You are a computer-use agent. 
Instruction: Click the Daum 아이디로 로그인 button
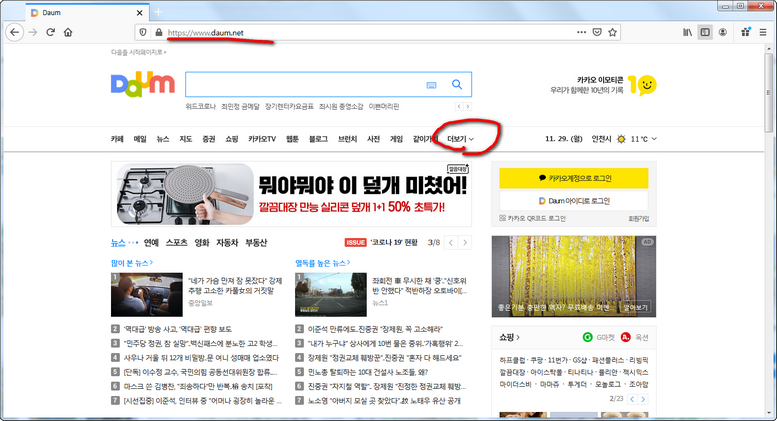pos(573,201)
